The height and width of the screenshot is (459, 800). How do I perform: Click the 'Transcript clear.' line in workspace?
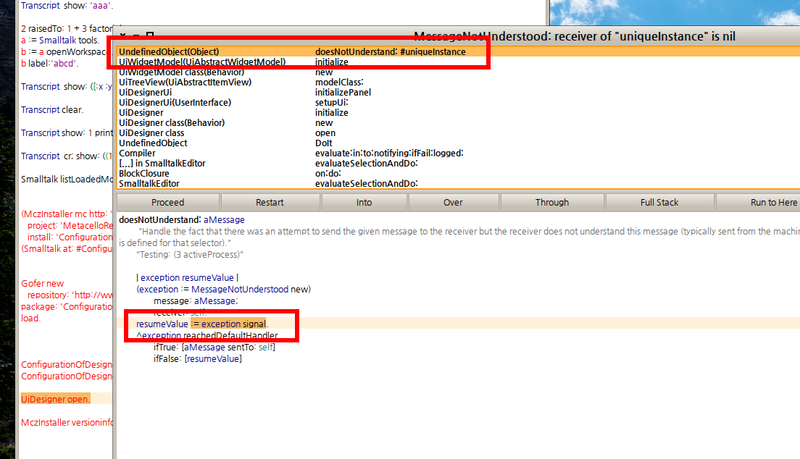coord(52,109)
